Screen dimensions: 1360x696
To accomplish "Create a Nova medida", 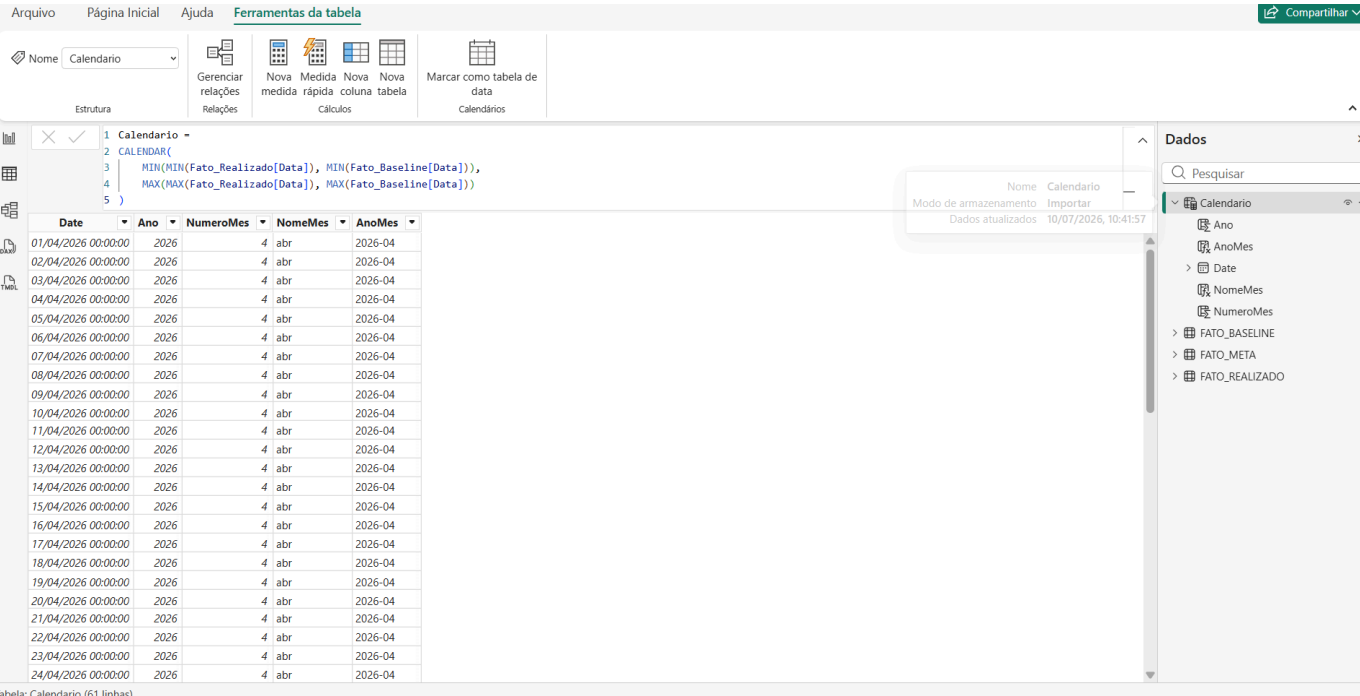I will coord(279,69).
